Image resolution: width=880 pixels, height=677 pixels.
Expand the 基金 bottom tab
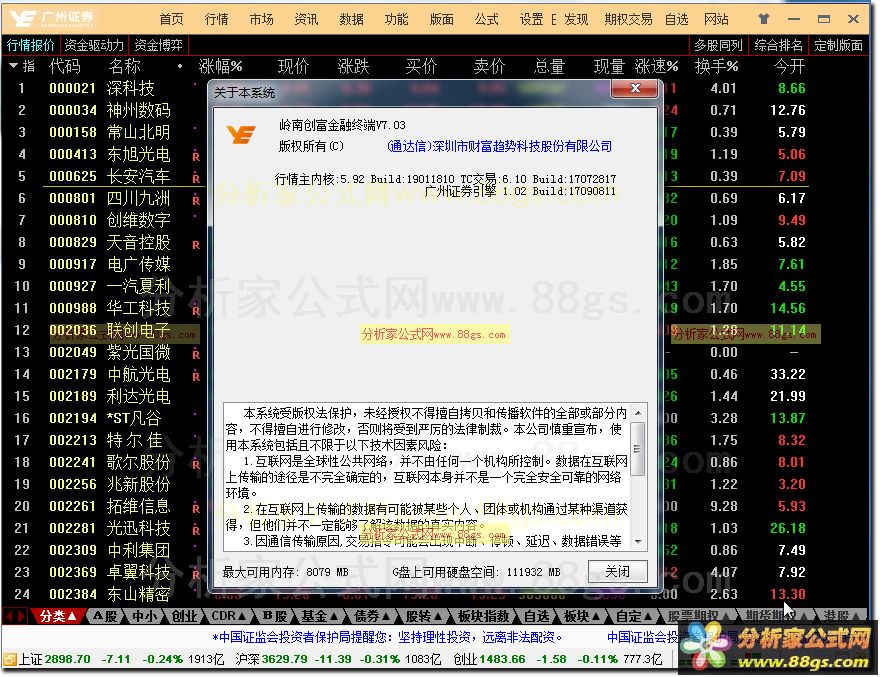click(x=319, y=616)
